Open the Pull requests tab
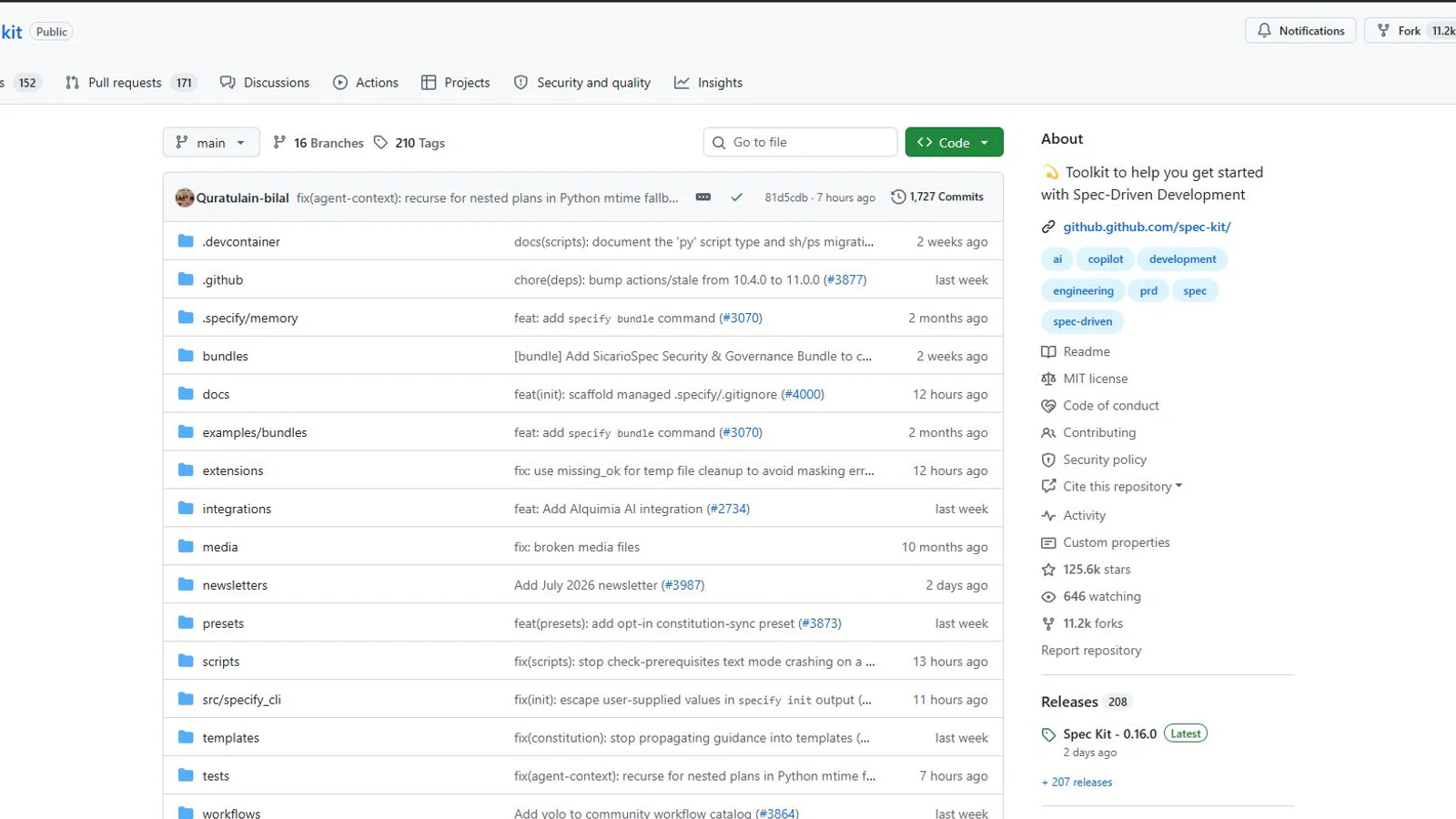The height and width of the screenshot is (819, 1456). 130,83
